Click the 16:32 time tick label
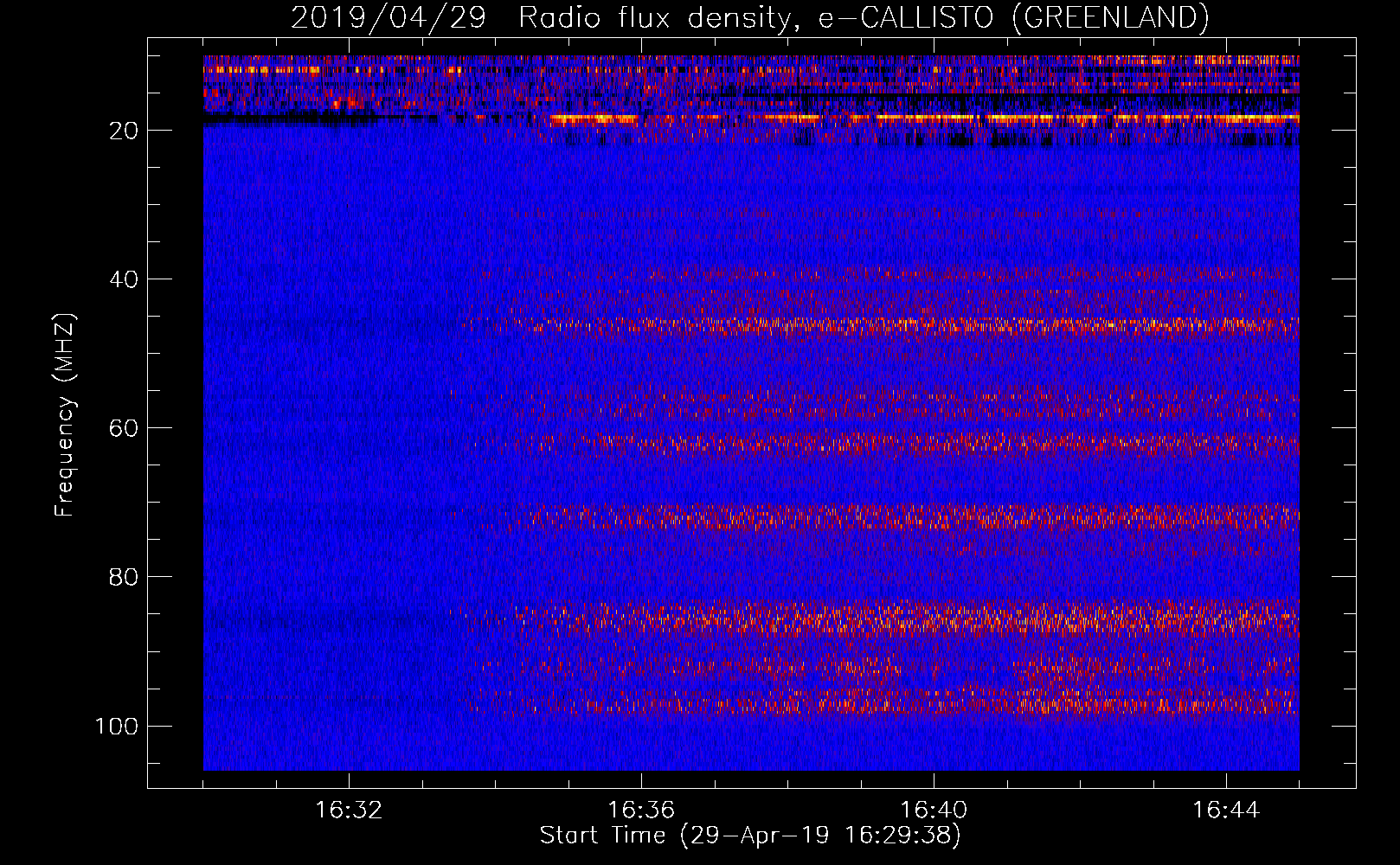Screen dimensions: 1400x865 point(349,811)
